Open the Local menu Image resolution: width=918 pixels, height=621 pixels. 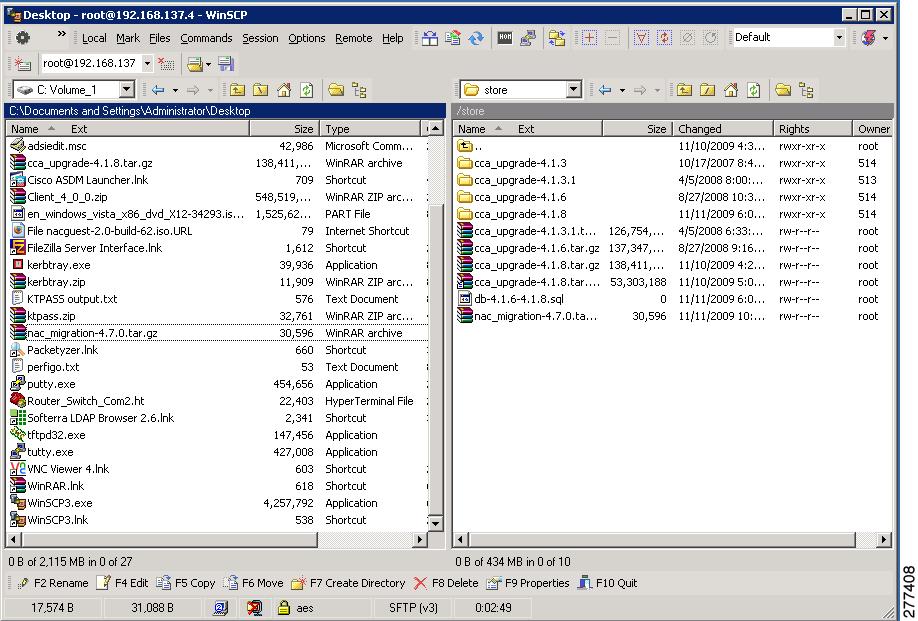[x=94, y=38]
